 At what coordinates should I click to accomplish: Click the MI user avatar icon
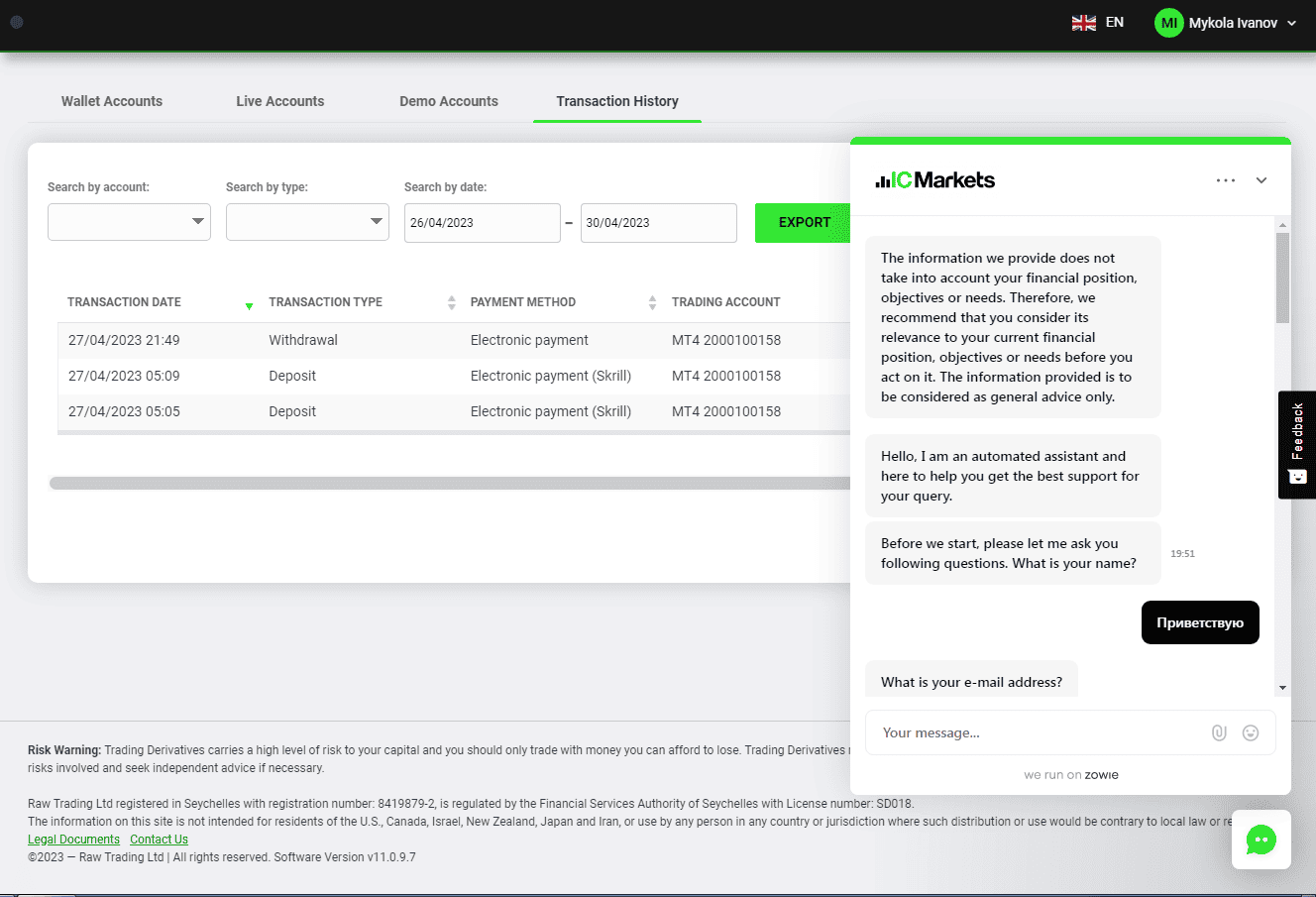1169,23
